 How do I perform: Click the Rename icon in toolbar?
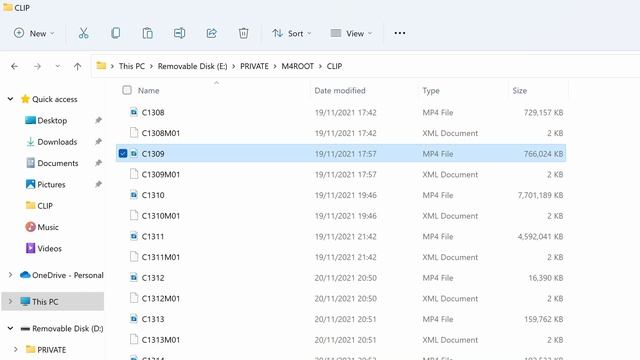point(179,33)
